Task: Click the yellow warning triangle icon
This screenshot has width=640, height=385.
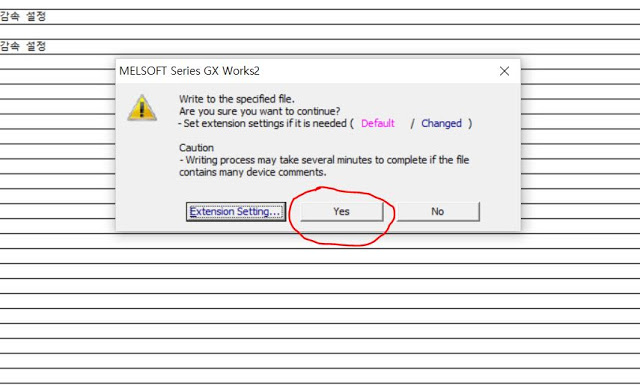Action: pyautogui.click(x=142, y=108)
